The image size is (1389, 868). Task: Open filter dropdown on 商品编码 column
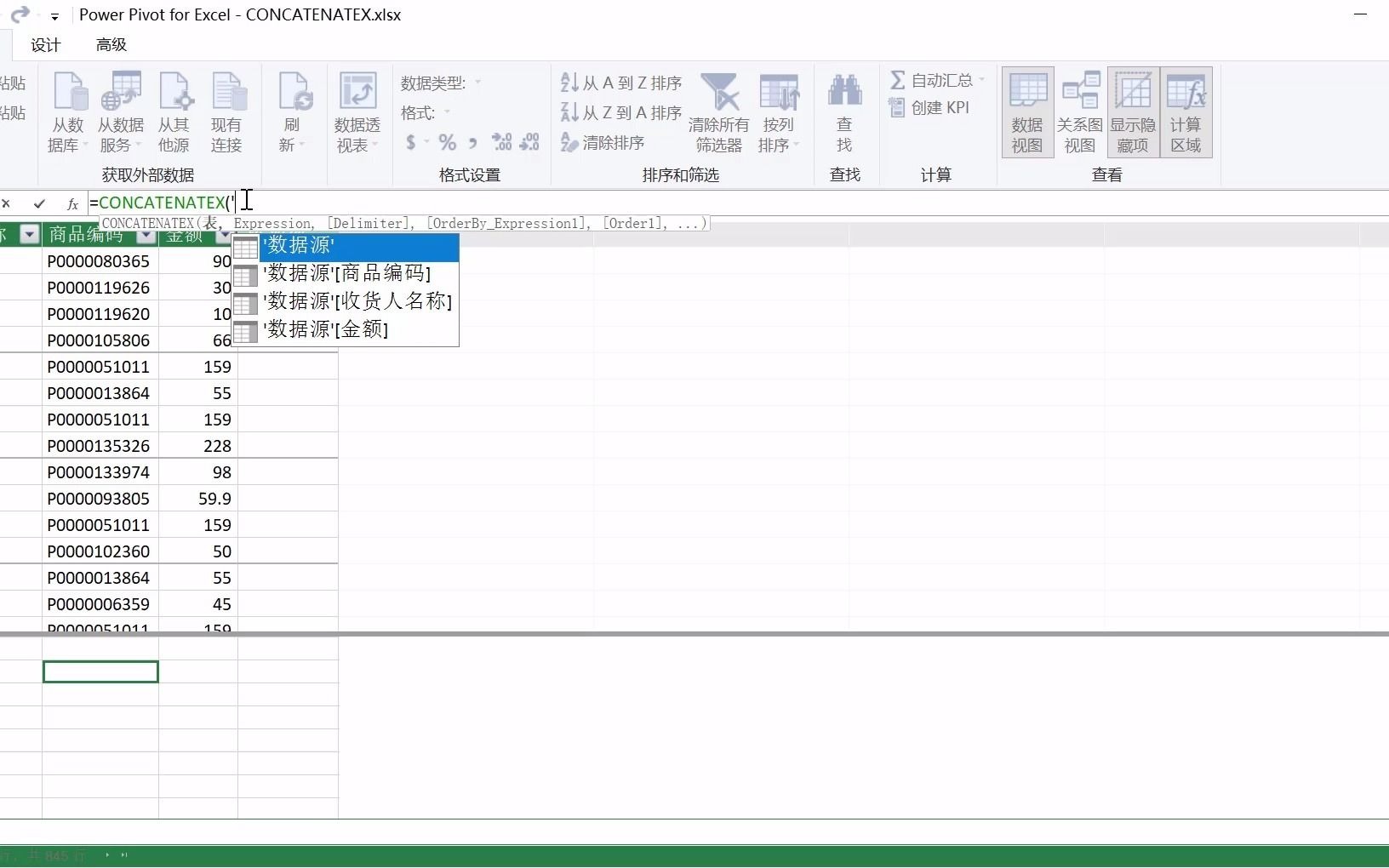tap(146, 235)
